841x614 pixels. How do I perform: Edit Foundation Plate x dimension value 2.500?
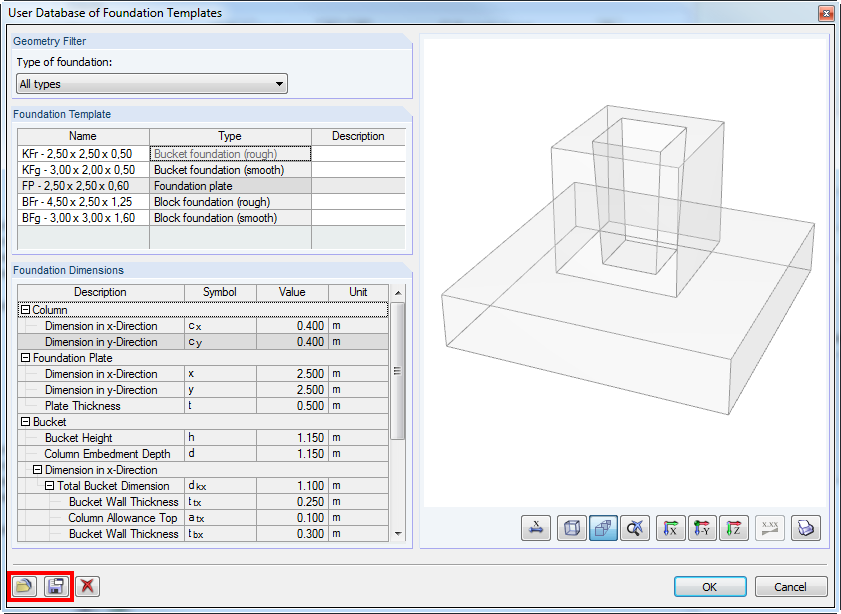292,374
